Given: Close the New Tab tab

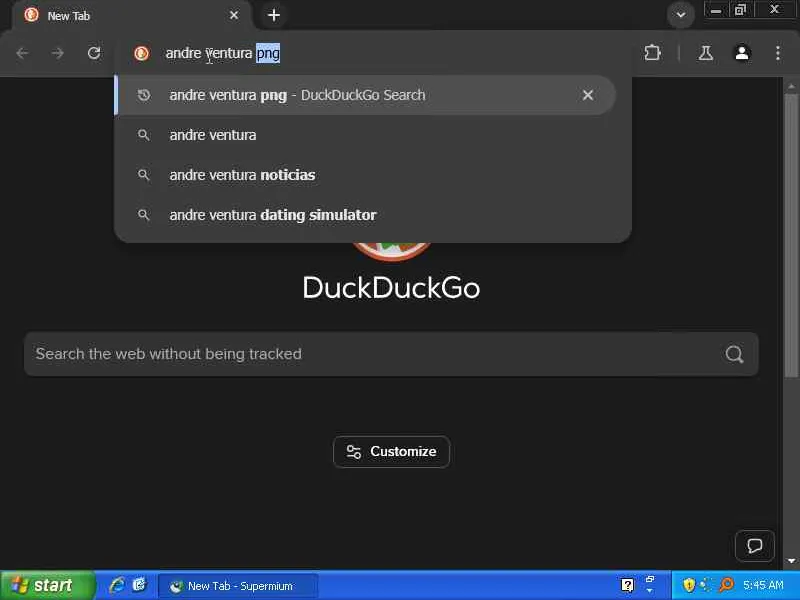Looking at the screenshot, I should (x=234, y=16).
